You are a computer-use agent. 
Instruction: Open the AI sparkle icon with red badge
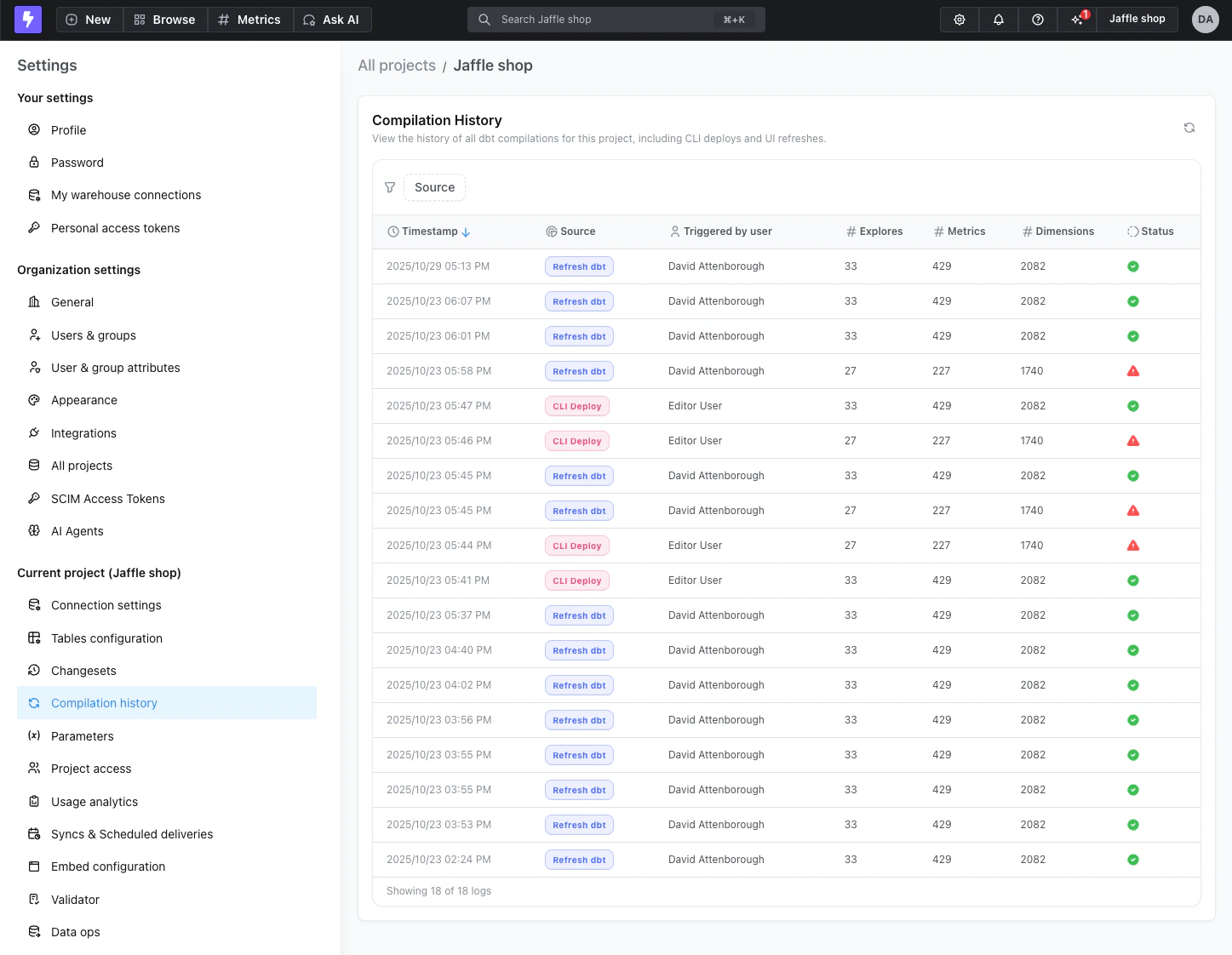point(1077,20)
